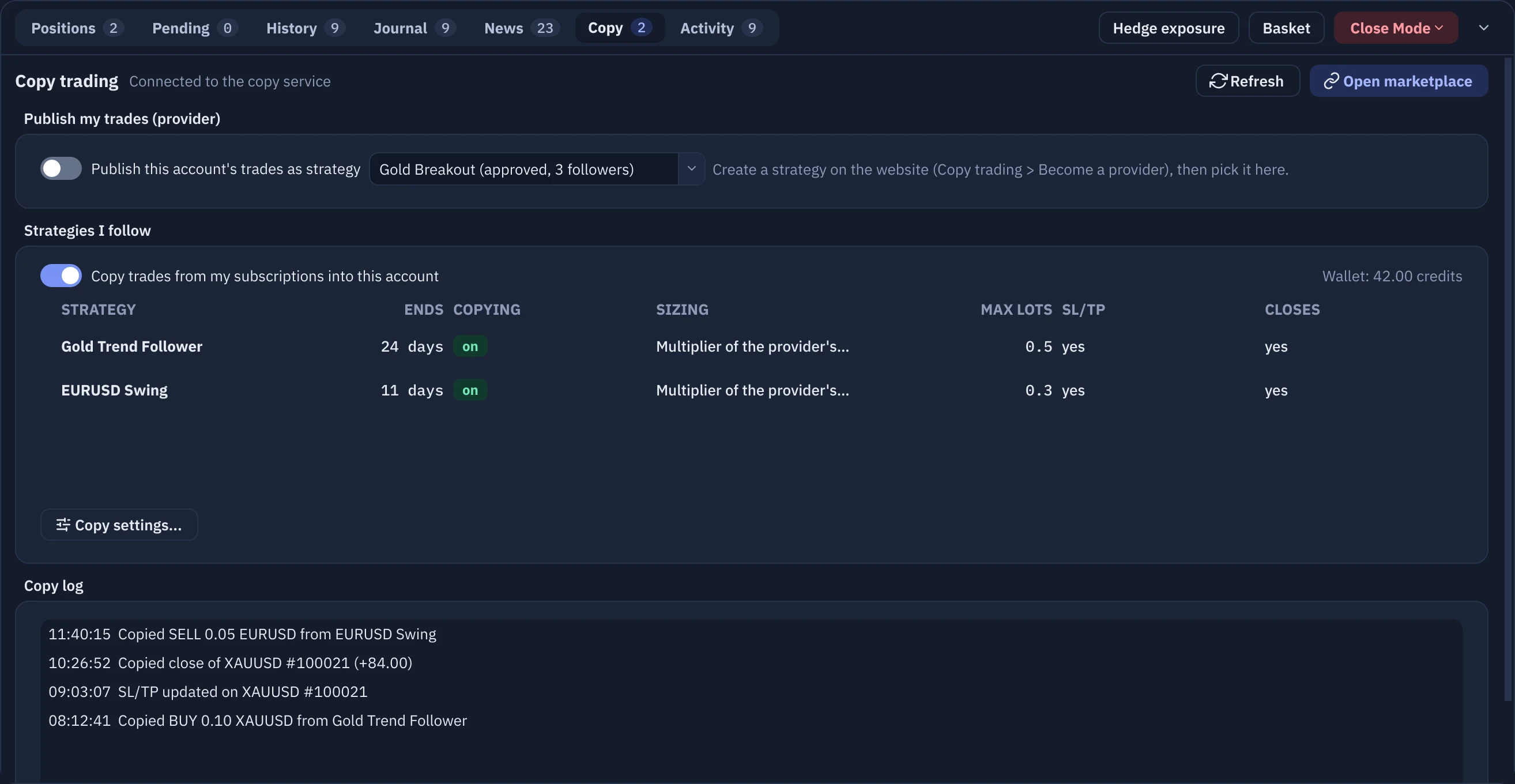
Task: Click the Open marketplace button label
Action: 1407,81
